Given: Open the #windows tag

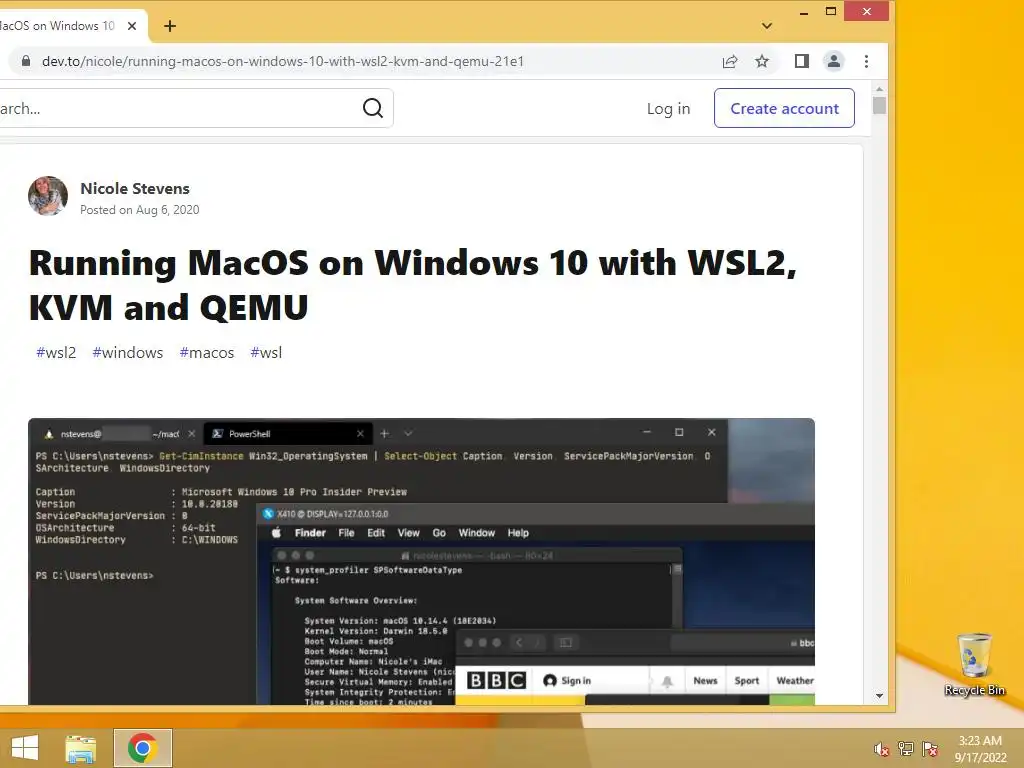Looking at the screenshot, I should 128,353.
